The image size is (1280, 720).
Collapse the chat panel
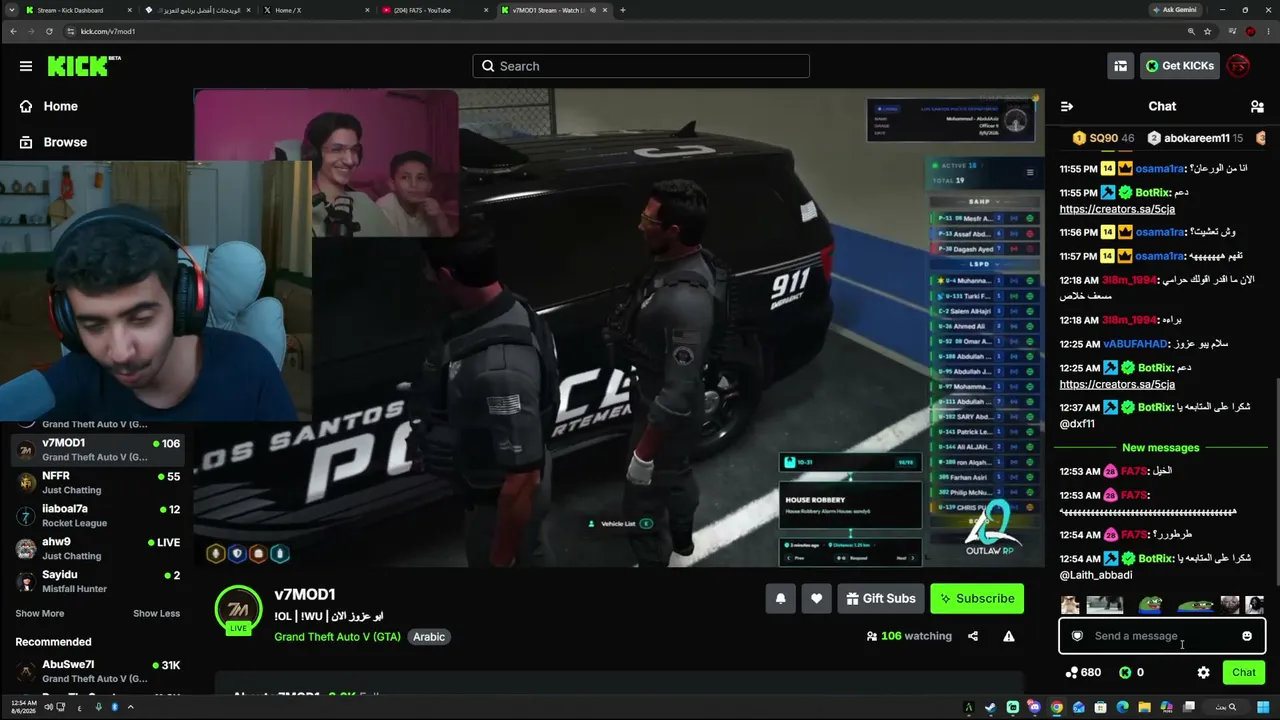click(1067, 106)
